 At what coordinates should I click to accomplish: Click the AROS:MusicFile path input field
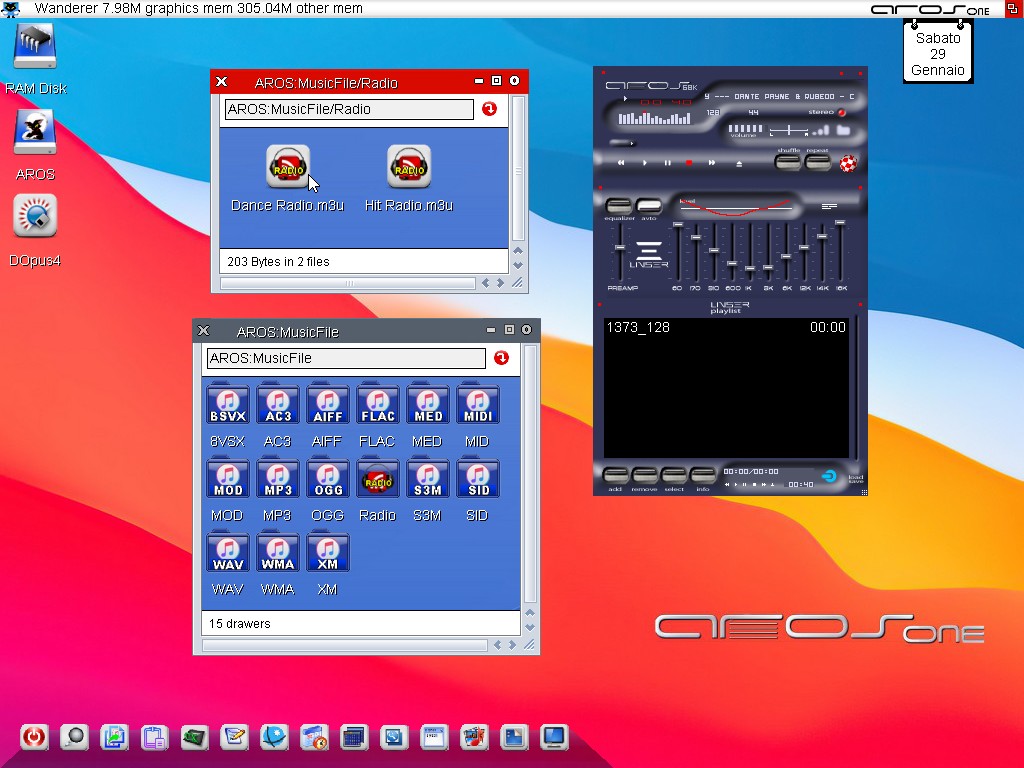[x=345, y=358]
